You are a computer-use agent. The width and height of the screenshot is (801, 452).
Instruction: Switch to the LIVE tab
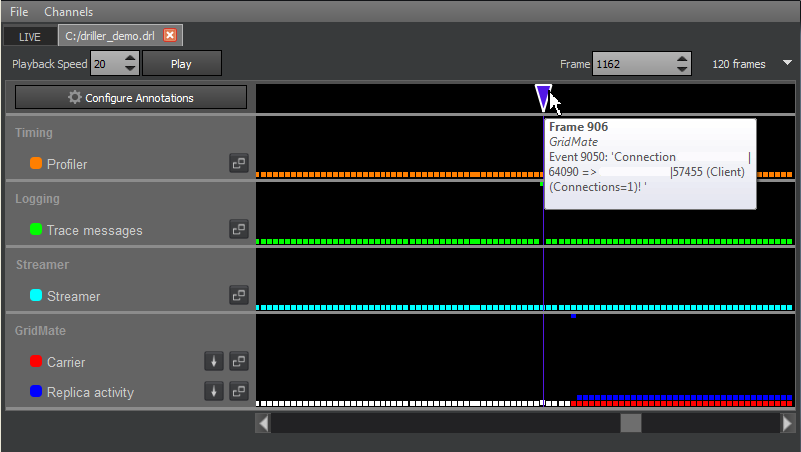point(30,37)
